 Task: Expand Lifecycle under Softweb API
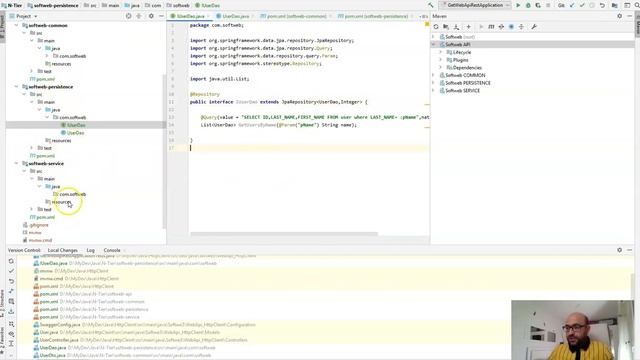click(x=441, y=52)
